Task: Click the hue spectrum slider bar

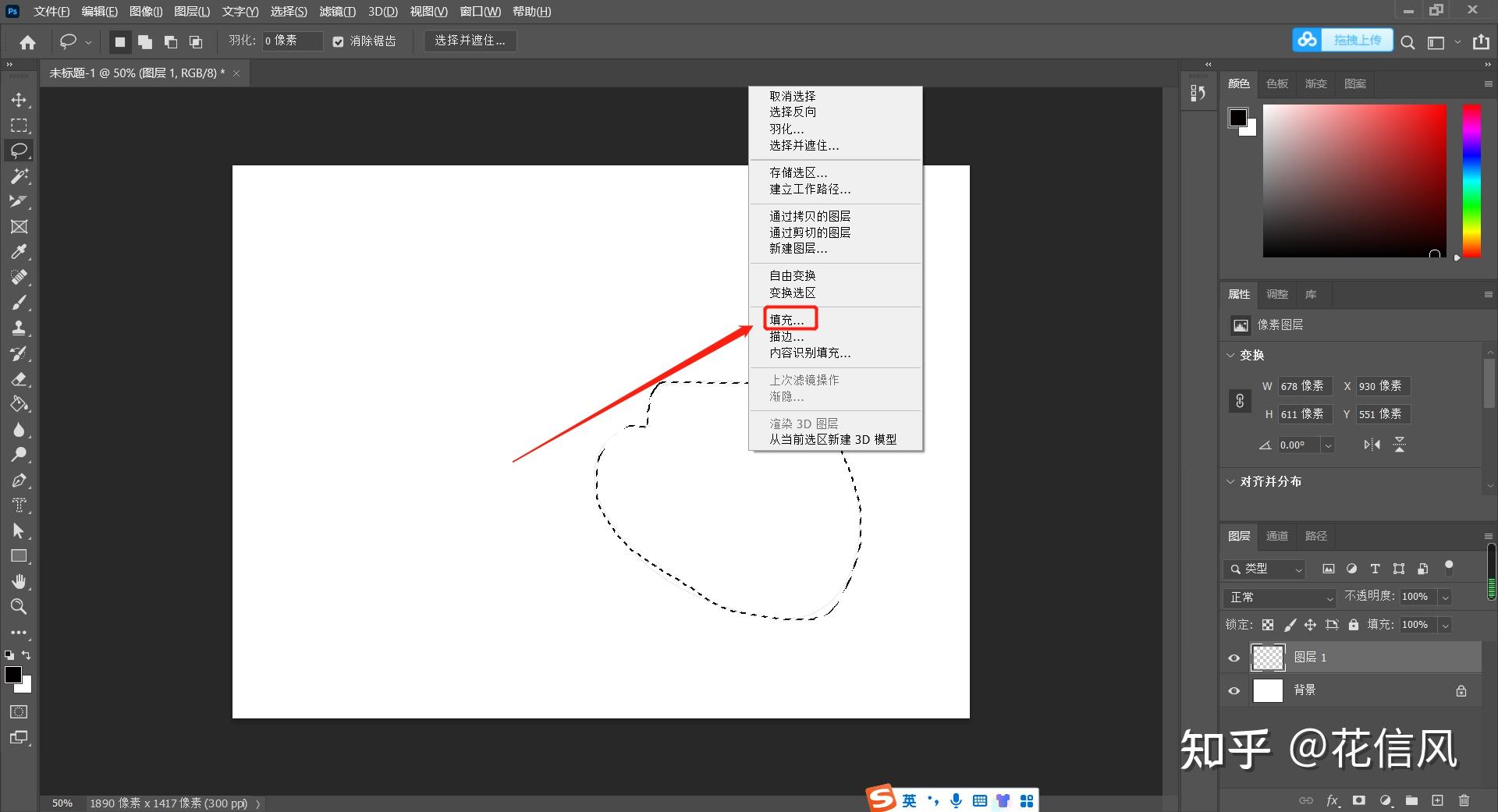Action: pyautogui.click(x=1471, y=181)
